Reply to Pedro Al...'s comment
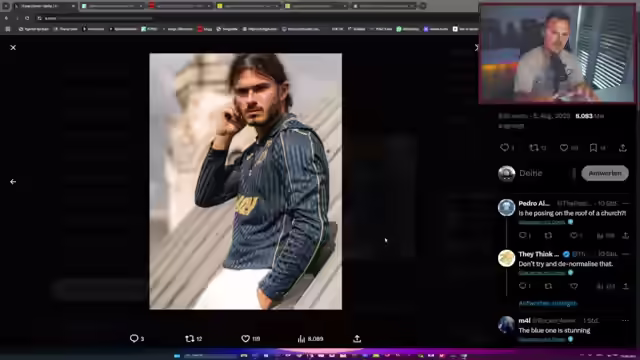This screenshot has width=640, height=360. click(522, 236)
